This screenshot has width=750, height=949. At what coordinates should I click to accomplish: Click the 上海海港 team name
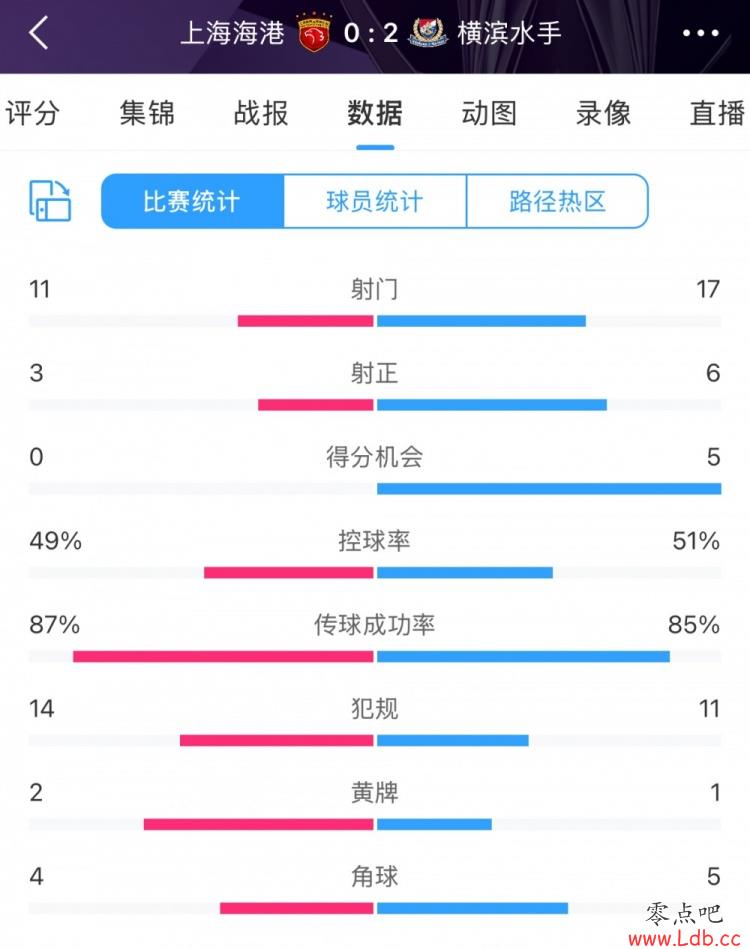coord(232,33)
